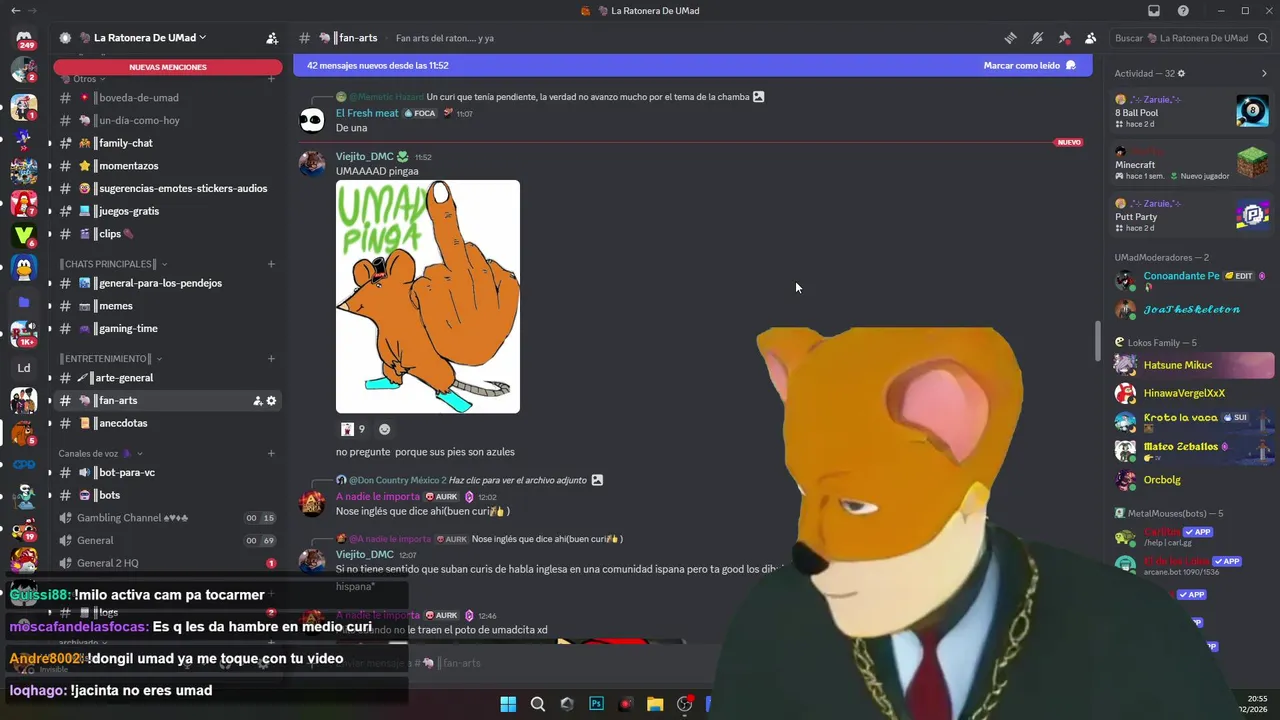
Task: Toggle channel notification settings bell icon
Action: [x=1037, y=38]
